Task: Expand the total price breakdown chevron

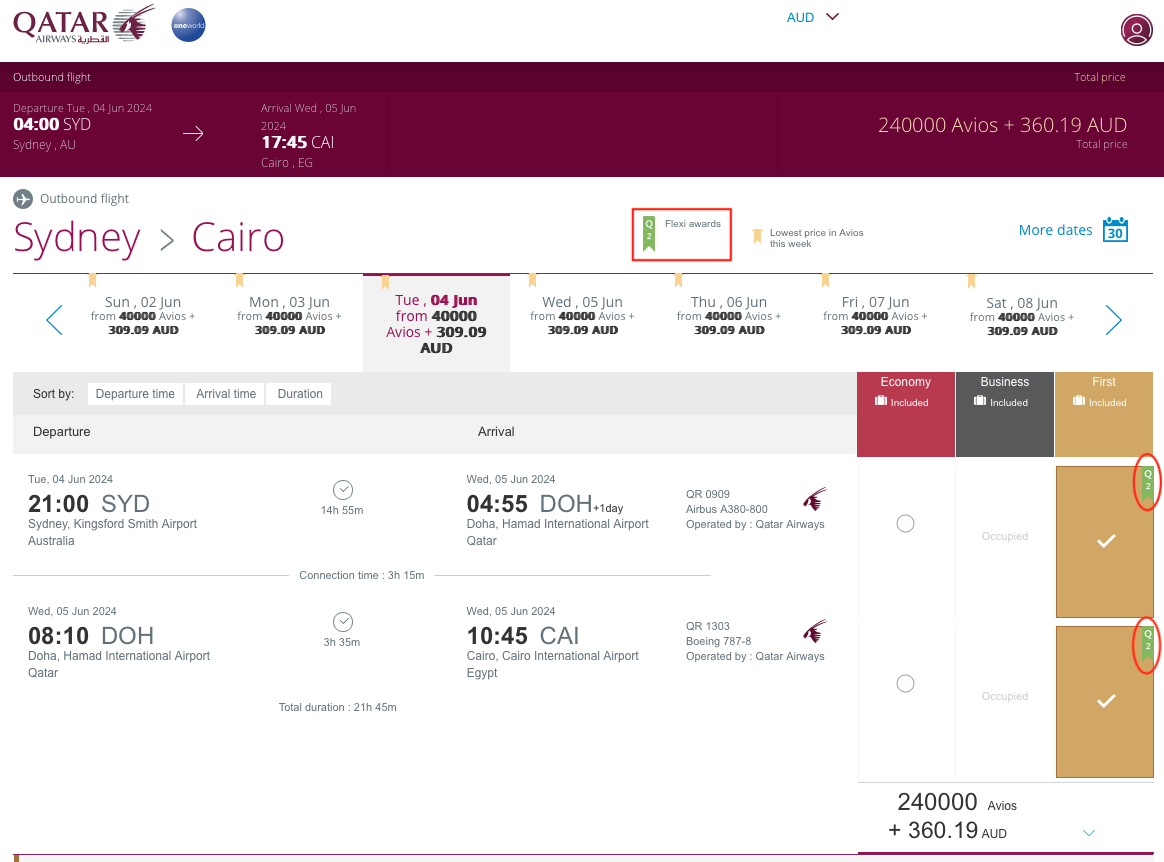Action: [1088, 830]
